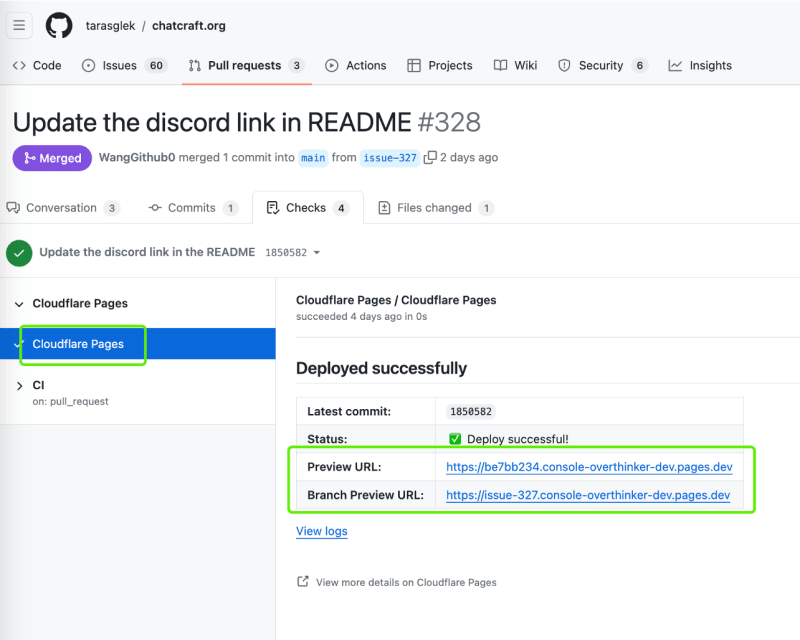Click the Security shield icon
This screenshot has width=800, height=640.
tap(564, 65)
